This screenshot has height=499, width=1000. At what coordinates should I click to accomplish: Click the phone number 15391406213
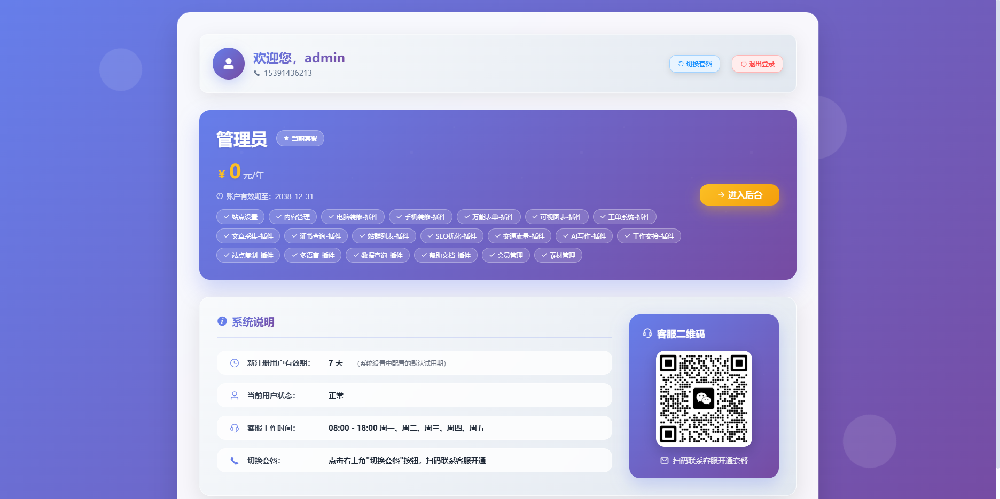(x=288, y=73)
